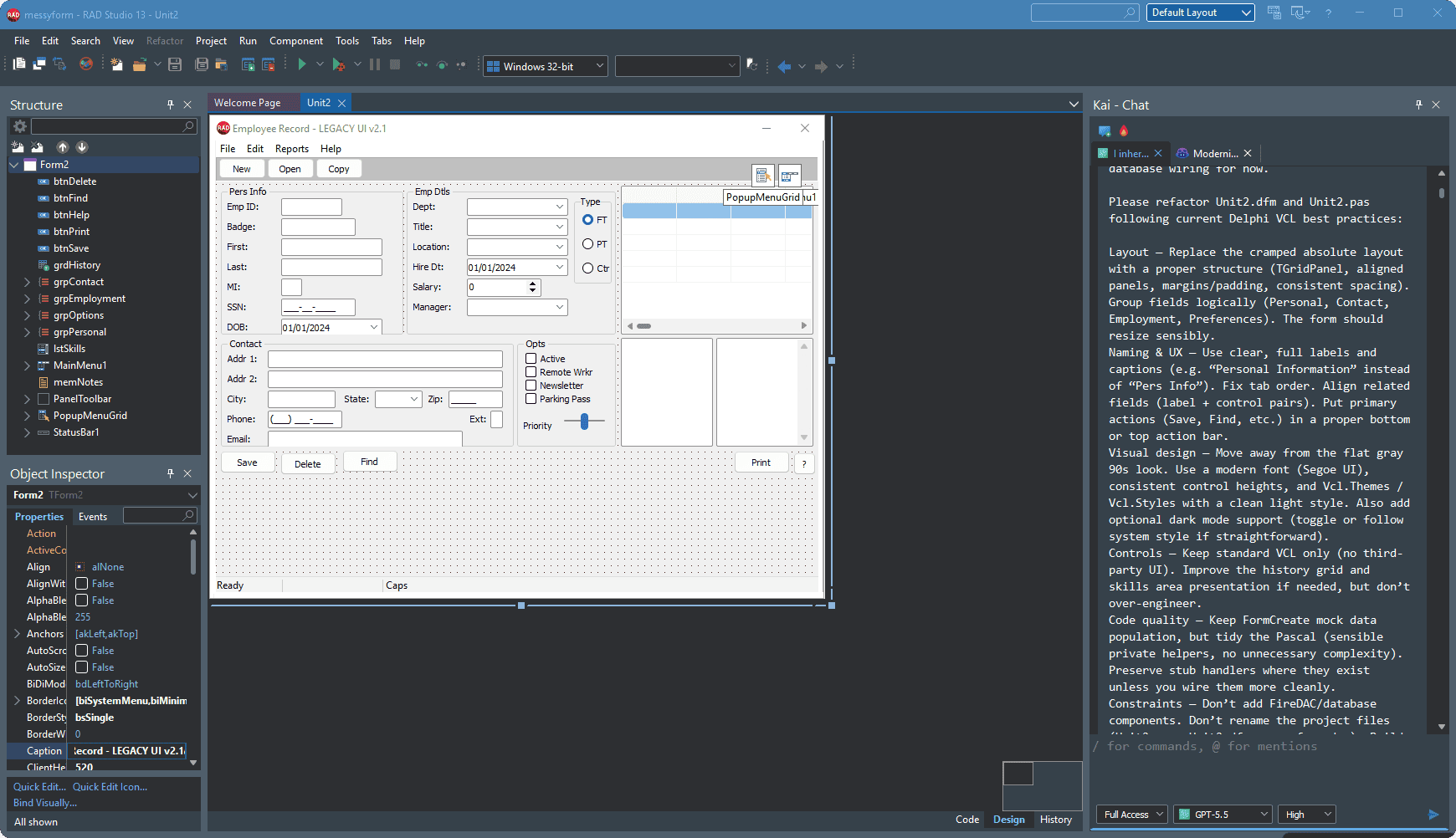The height and width of the screenshot is (838, 1456).
Task: Click the Quick Edit Icon link
Action: pyautogui.click(x=110, y=787)
